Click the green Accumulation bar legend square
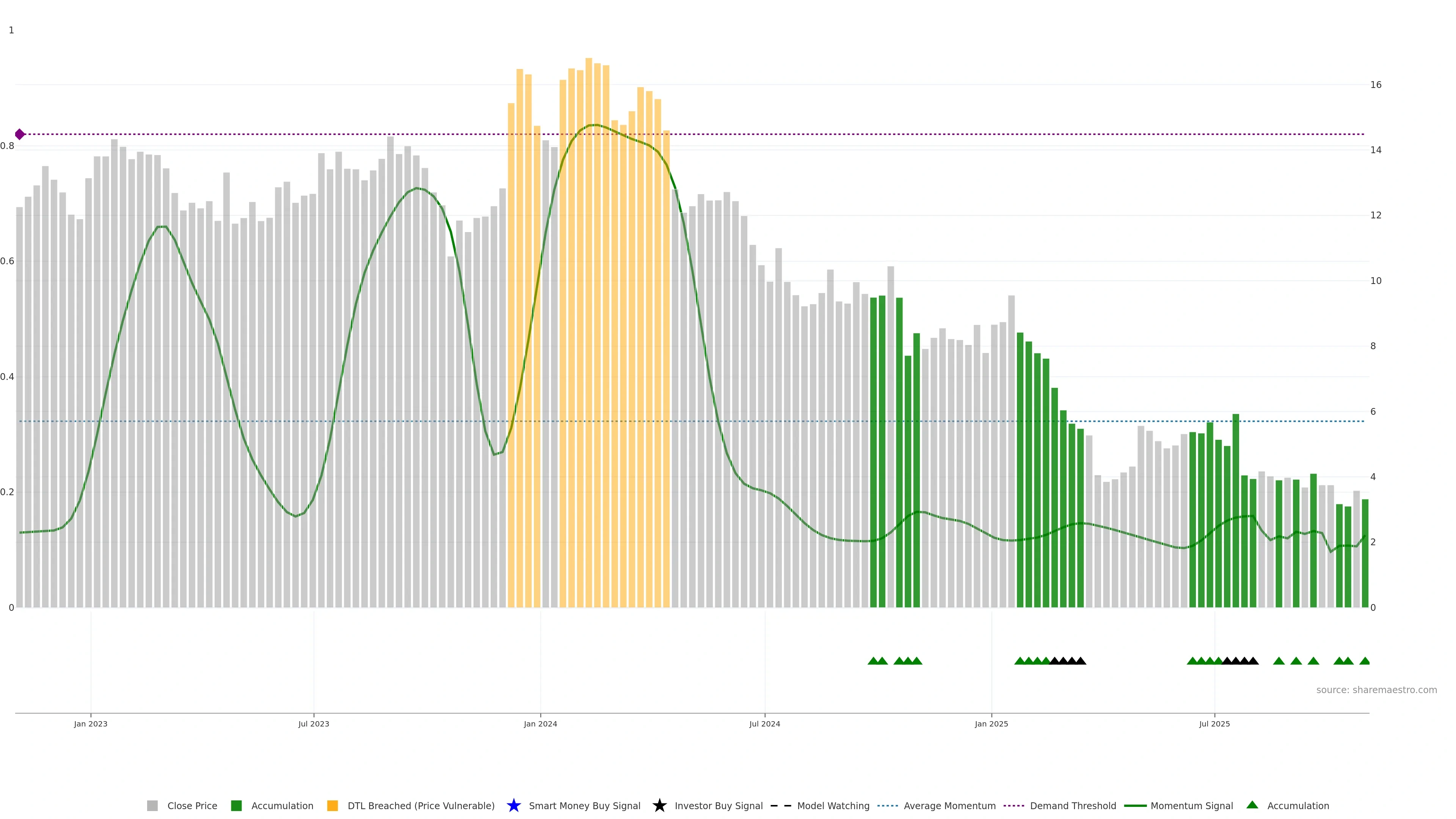1456x819 pixels. (x=236, y=805)
